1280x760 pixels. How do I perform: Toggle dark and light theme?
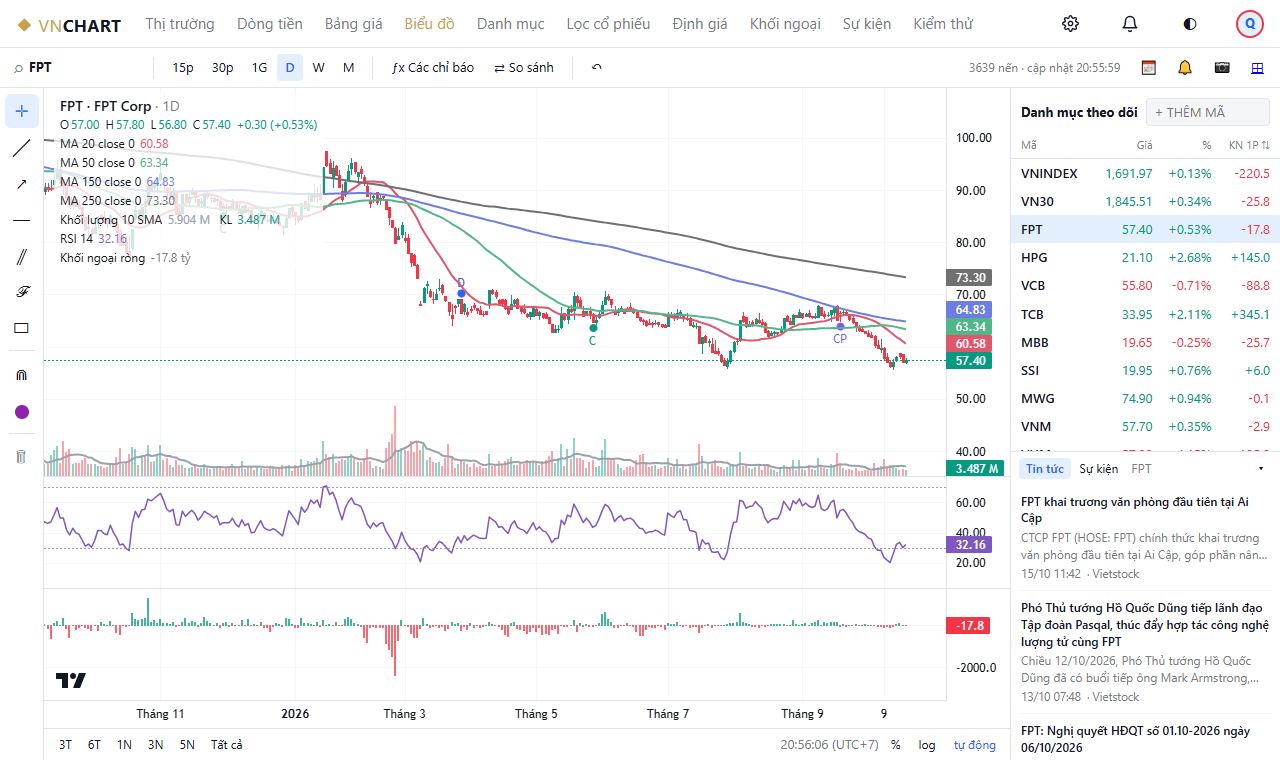click(x=1190, y=24)
